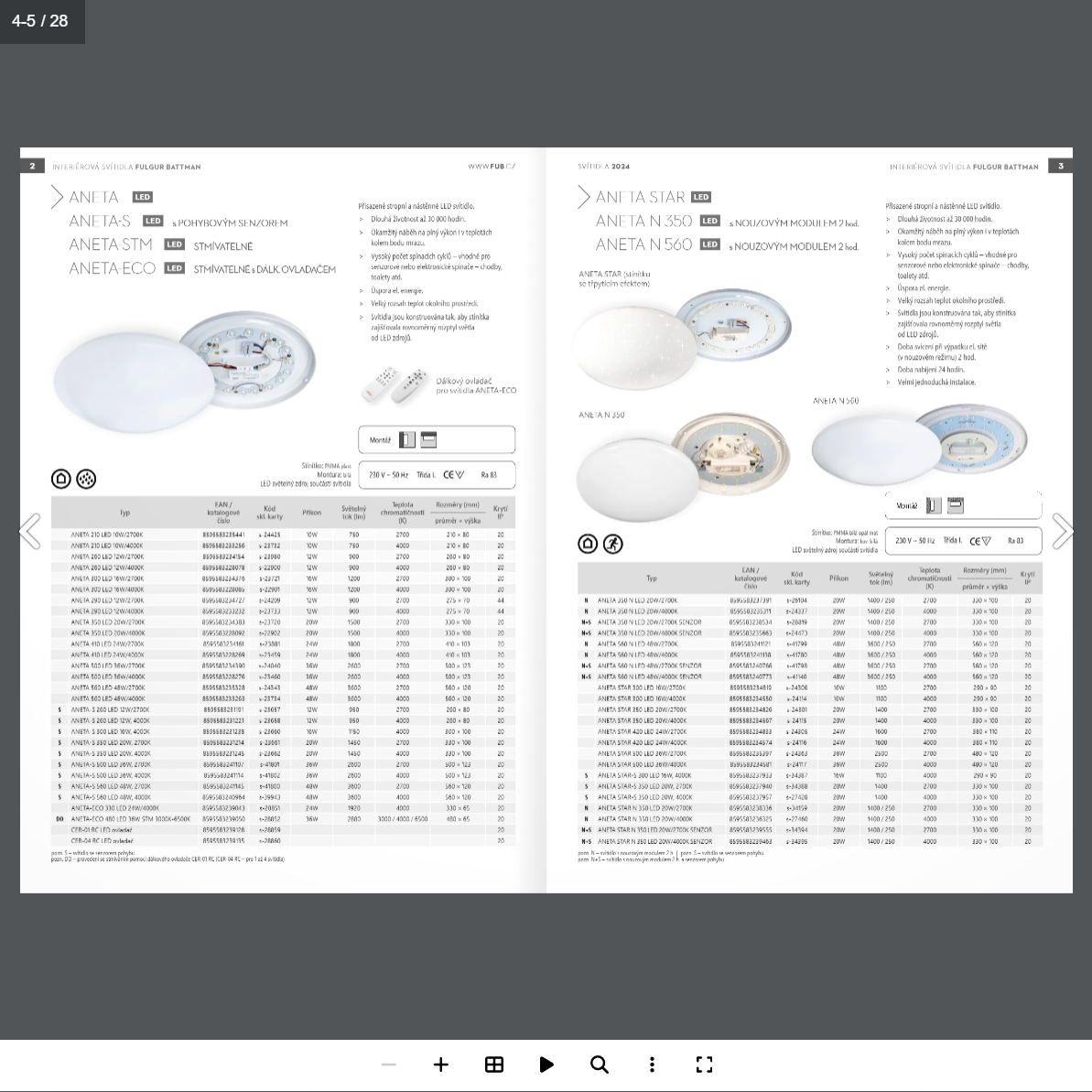Screen dimensions: 1092x1092
Task: Click page number 3 badge
Action: [1061, 166]
